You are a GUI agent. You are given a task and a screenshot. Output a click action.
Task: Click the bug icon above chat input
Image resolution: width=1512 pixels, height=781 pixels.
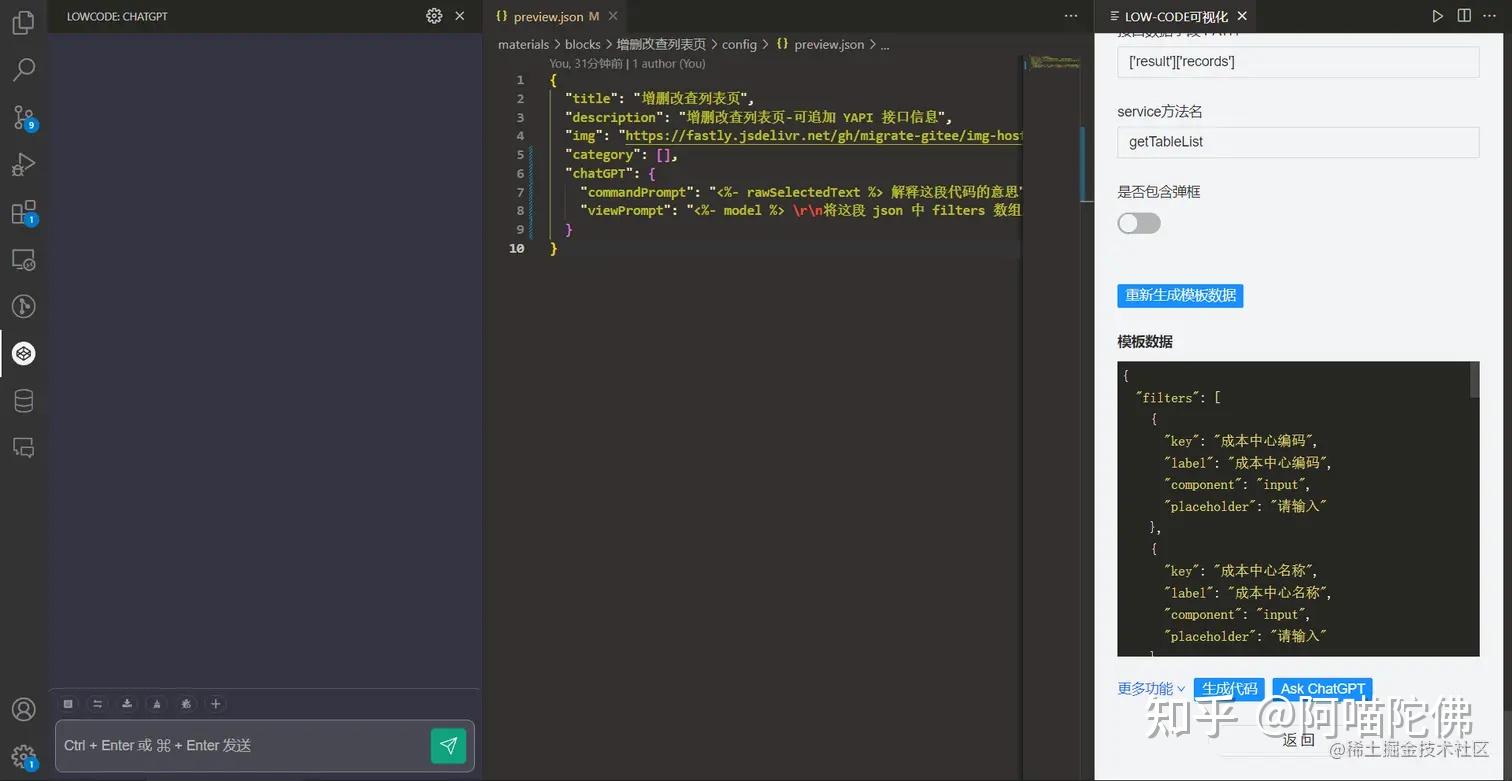coord(186,704)
